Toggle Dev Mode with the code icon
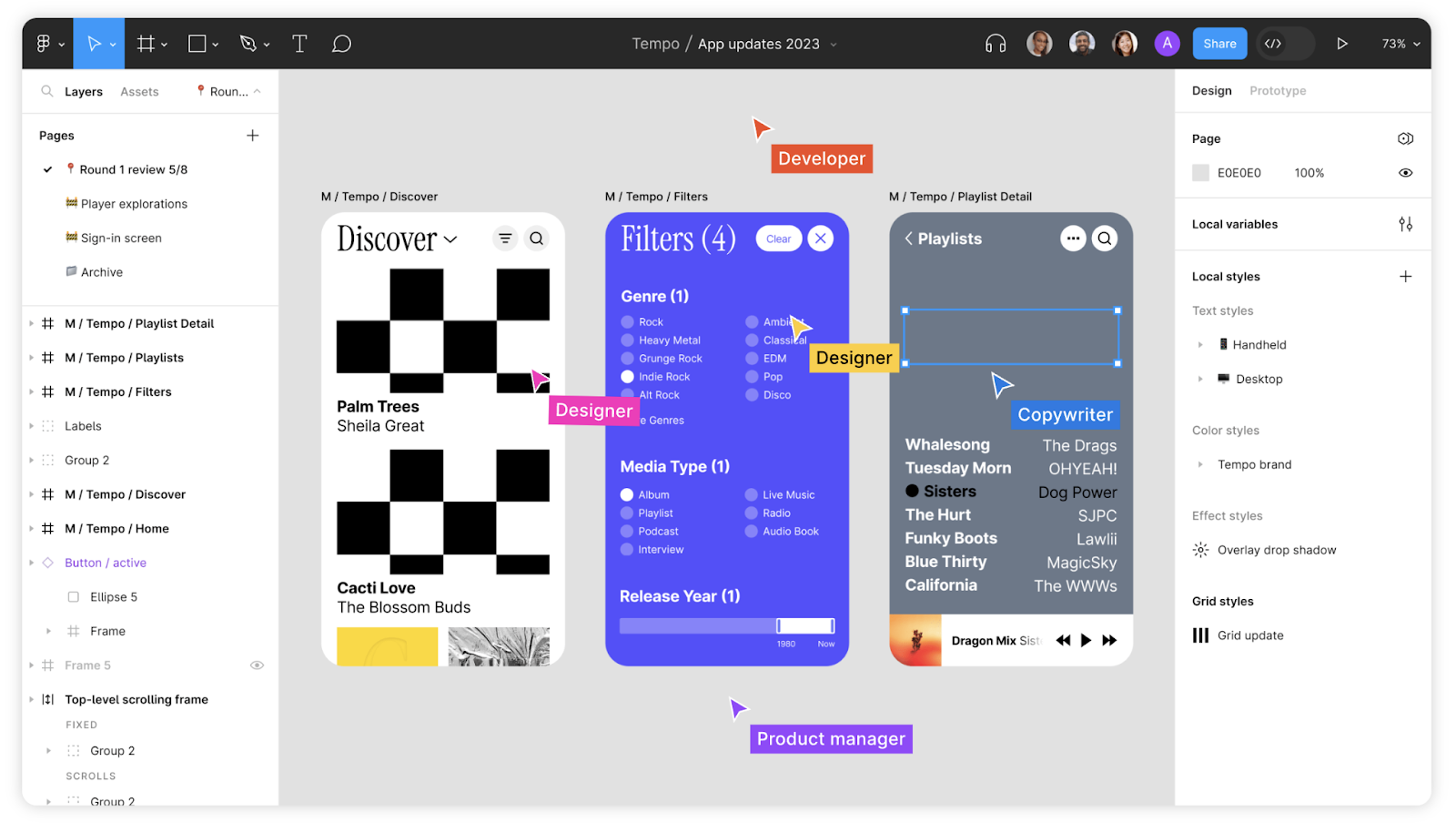This screenshot has height=833, width=1456. pos(1274,43)
